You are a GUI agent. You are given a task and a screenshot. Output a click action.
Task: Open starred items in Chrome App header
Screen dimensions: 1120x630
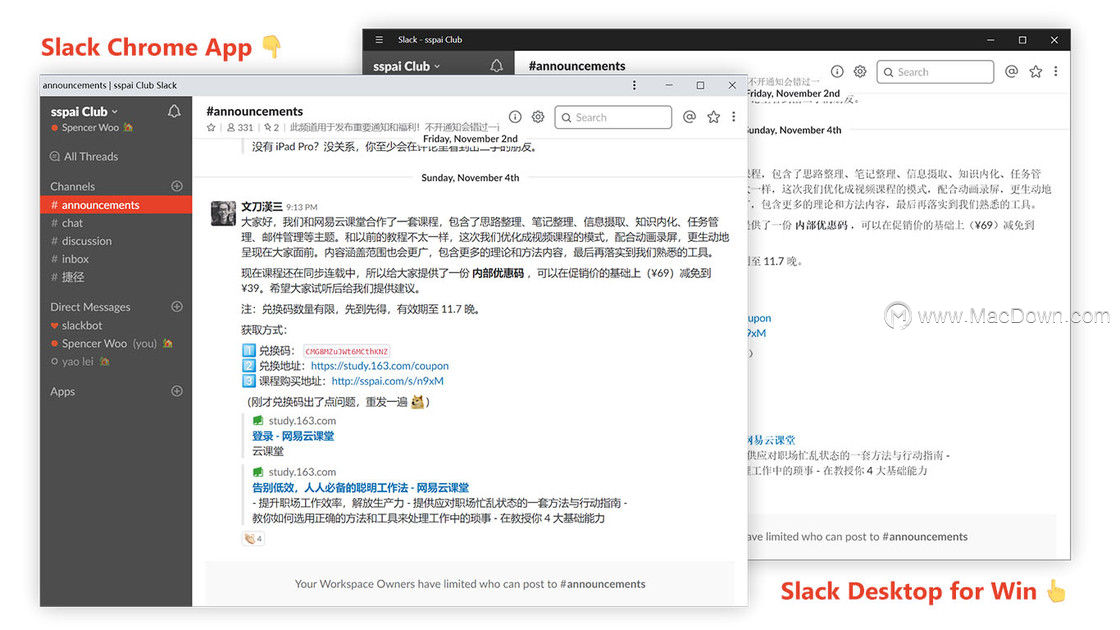pos(714,117)
